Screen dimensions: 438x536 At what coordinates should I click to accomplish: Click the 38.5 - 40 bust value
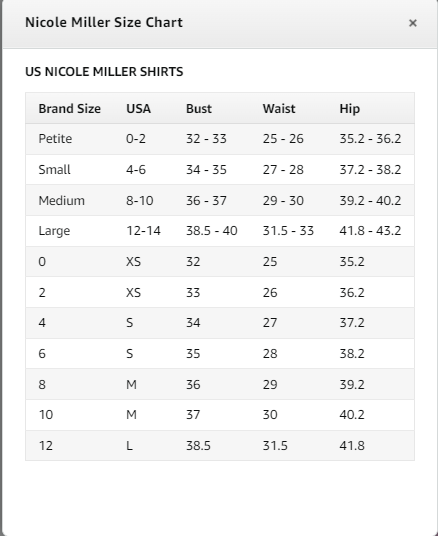coord(212,231)
